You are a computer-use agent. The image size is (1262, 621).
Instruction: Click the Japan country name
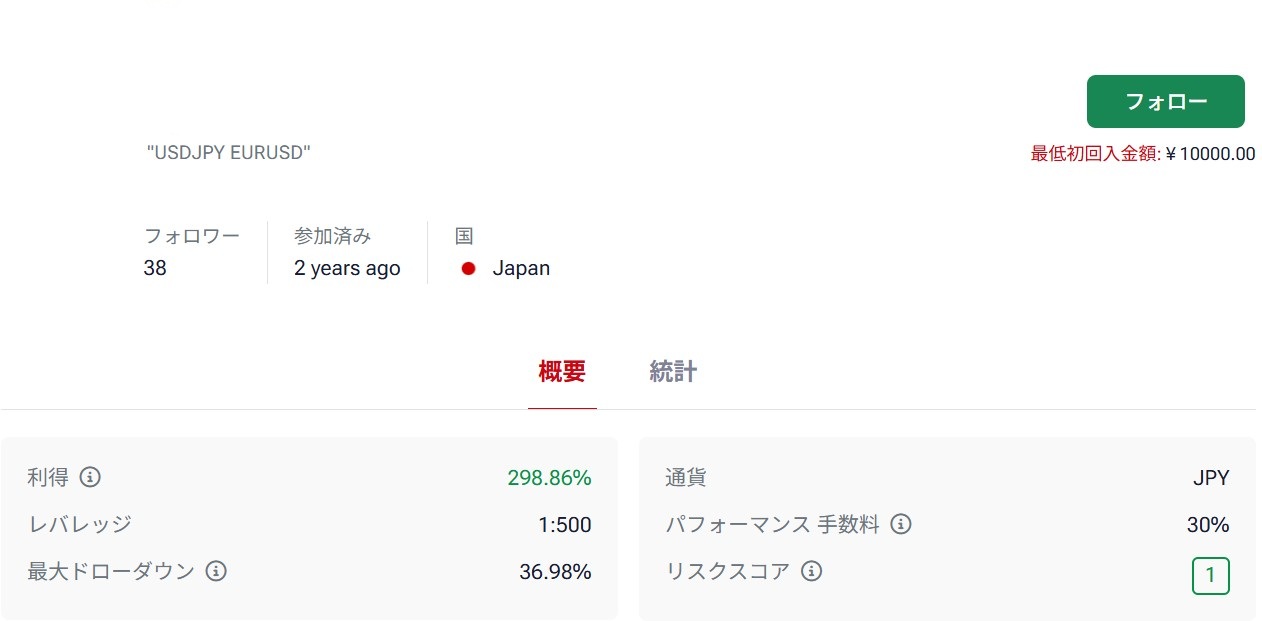[521, 268]
